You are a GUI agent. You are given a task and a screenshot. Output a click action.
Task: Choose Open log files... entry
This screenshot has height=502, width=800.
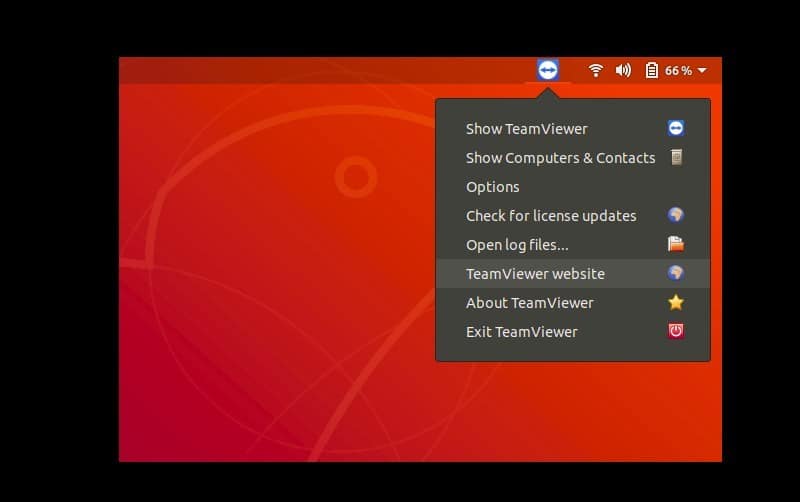tap(573, 245)
